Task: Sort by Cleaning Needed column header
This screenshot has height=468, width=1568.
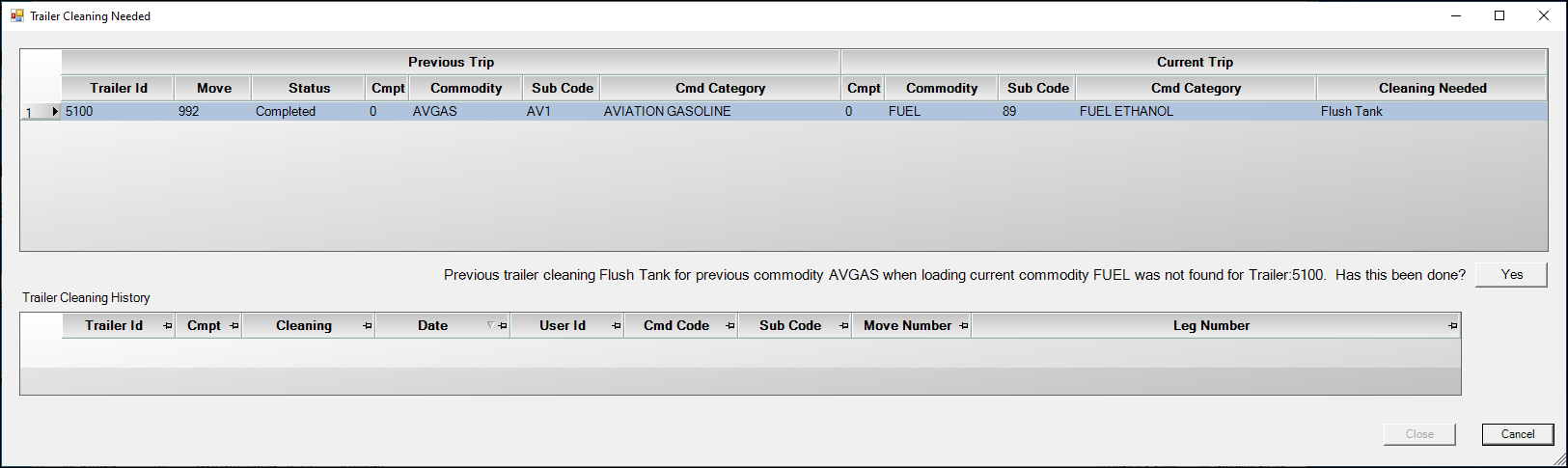Action: [1432, 88]
